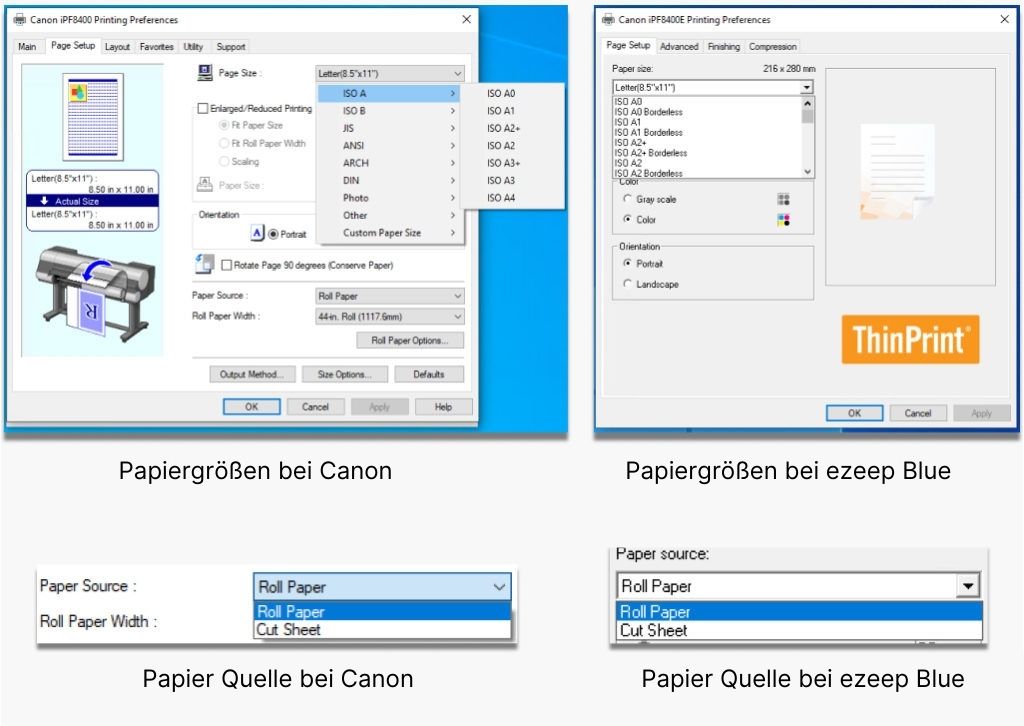Click the grayed-out Paper Size icon

click(205, 185)
